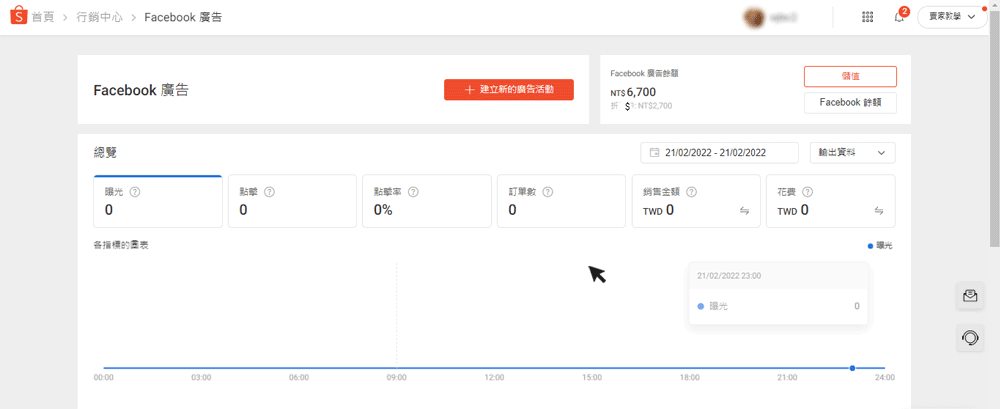Click the 各指標的圖表 chart label
This screenshot has height=409, width=1000.
[x=121, y=245]
